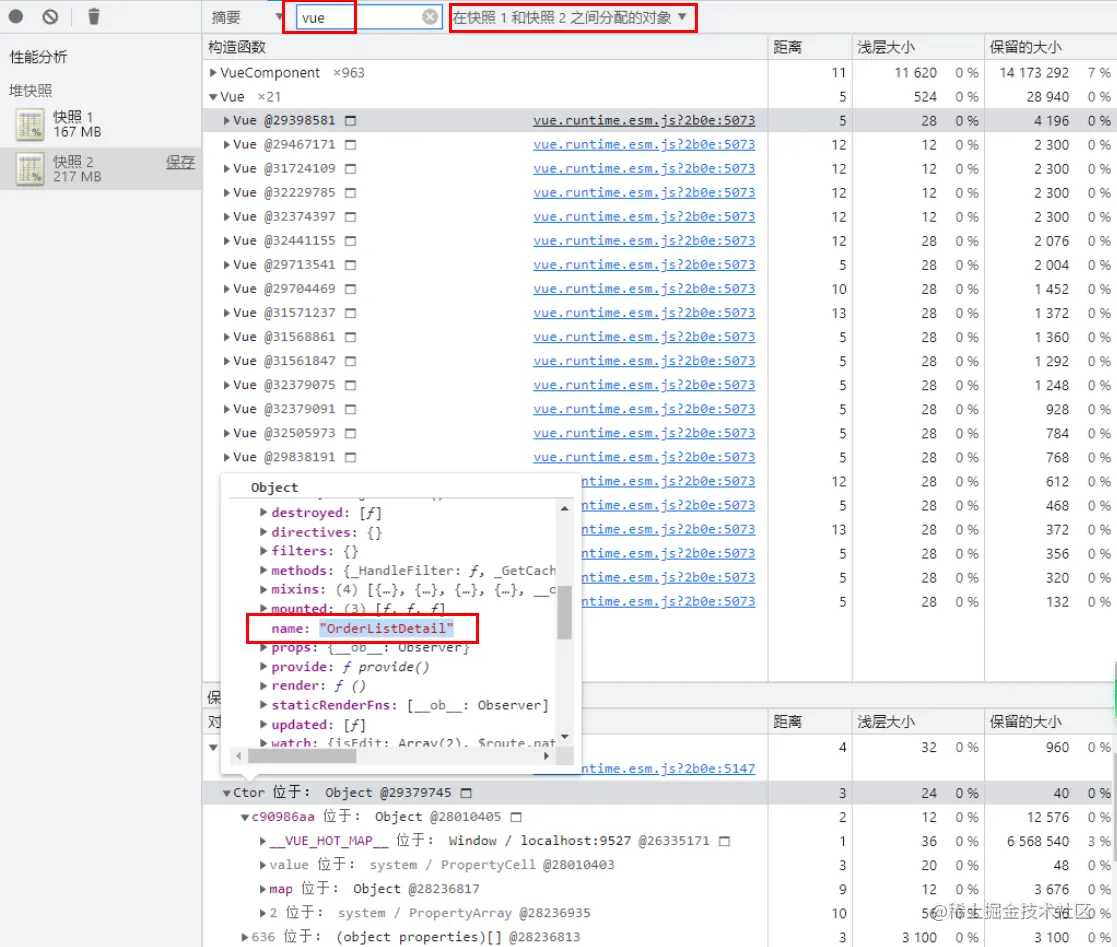
Task: Expand the staticRenderFns property in popup
Action: [x=264, y=705]
